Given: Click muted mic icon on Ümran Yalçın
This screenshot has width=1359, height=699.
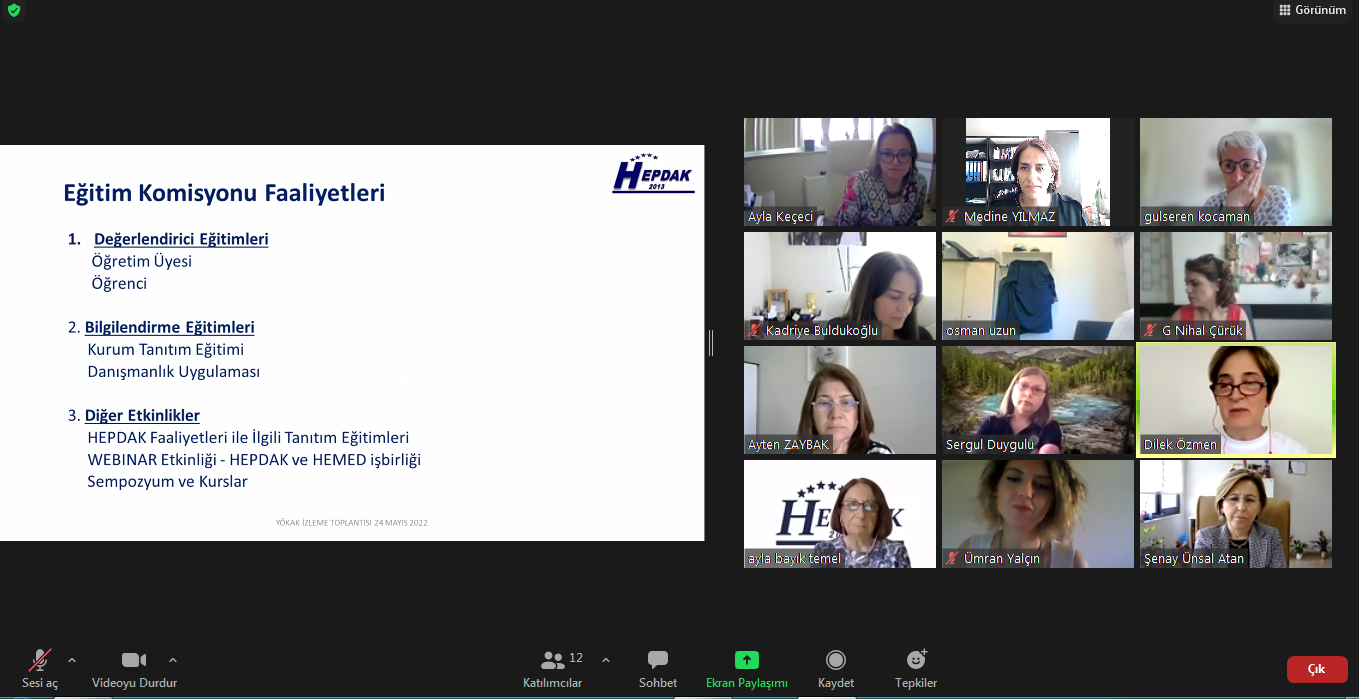Looking at the screenshot, I should click(x=953, y=559).
